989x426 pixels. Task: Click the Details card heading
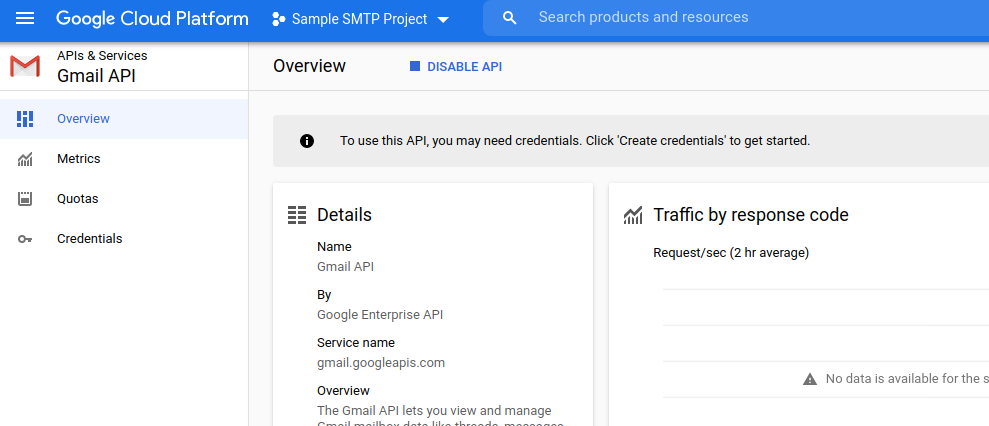pos(344,215)
